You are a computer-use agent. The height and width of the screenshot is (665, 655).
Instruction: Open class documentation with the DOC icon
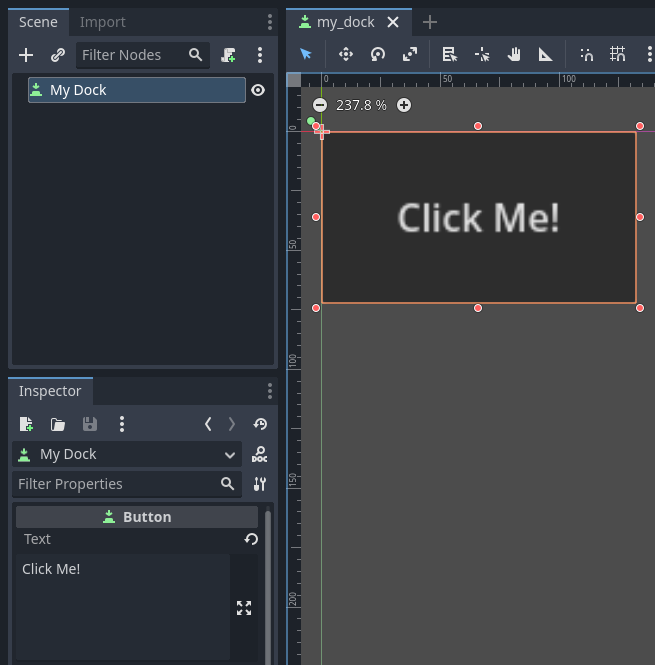[x=260, y=455]
